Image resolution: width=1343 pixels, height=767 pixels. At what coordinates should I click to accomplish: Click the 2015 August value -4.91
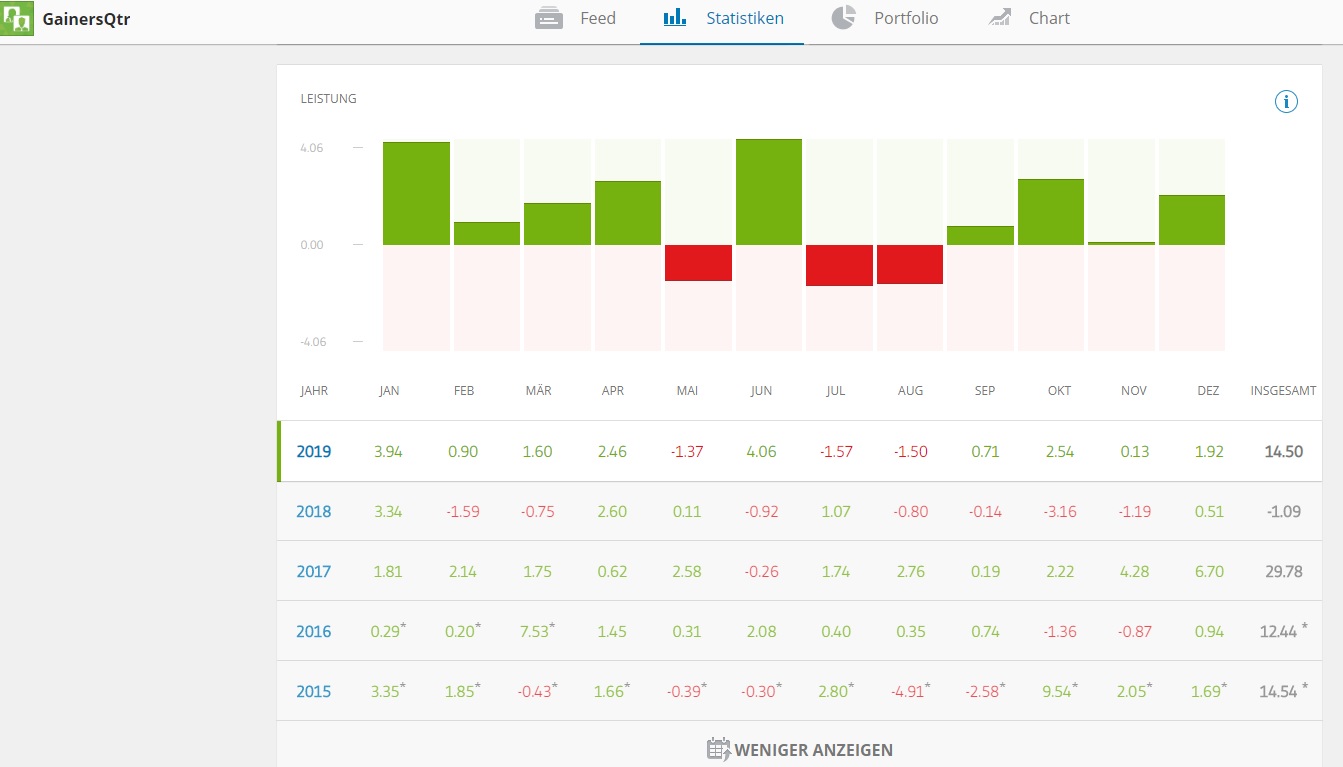(908, 691)
